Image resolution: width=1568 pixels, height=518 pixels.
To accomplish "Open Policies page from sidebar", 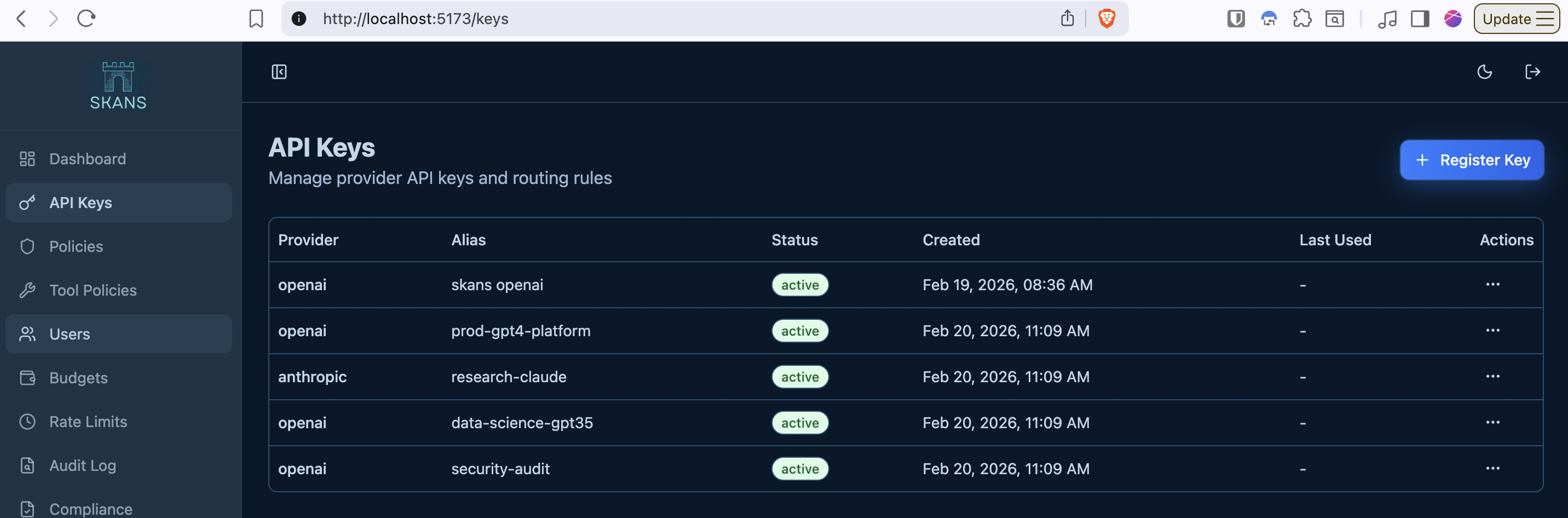I will pos(119,246).
